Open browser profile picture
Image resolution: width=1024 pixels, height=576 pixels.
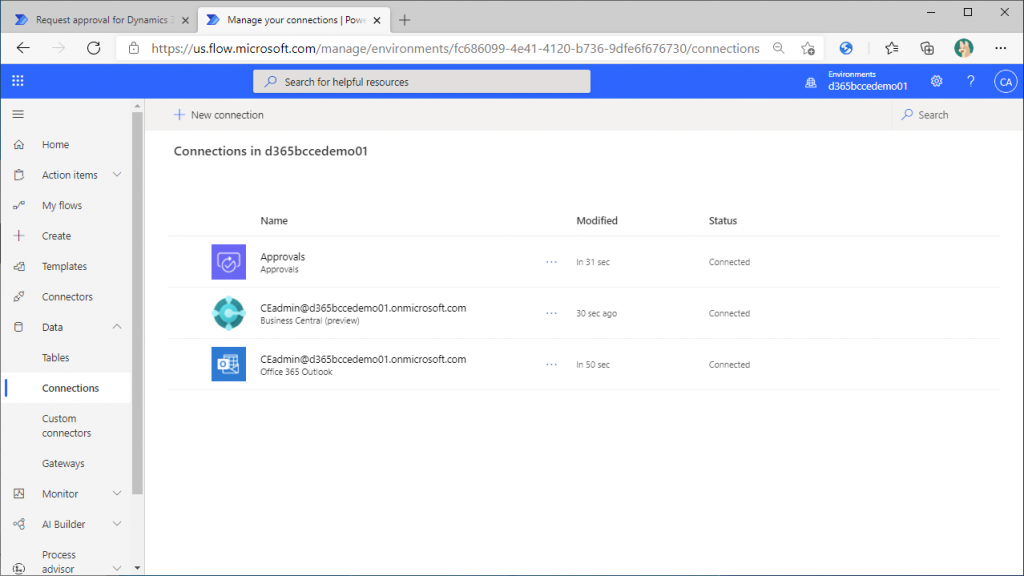tap(963, 48)
